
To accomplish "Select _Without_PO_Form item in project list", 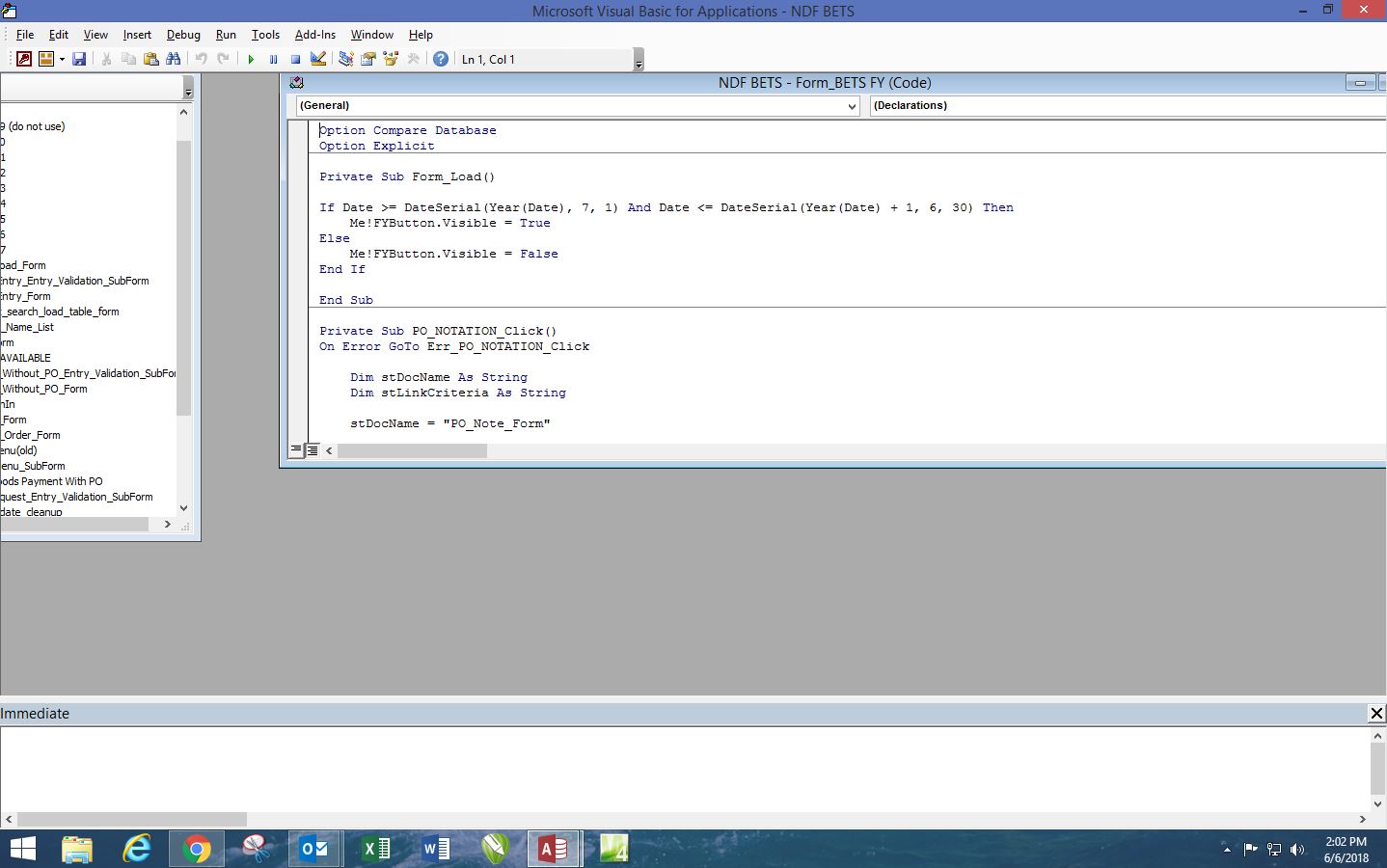I will (x=43, y=389).
